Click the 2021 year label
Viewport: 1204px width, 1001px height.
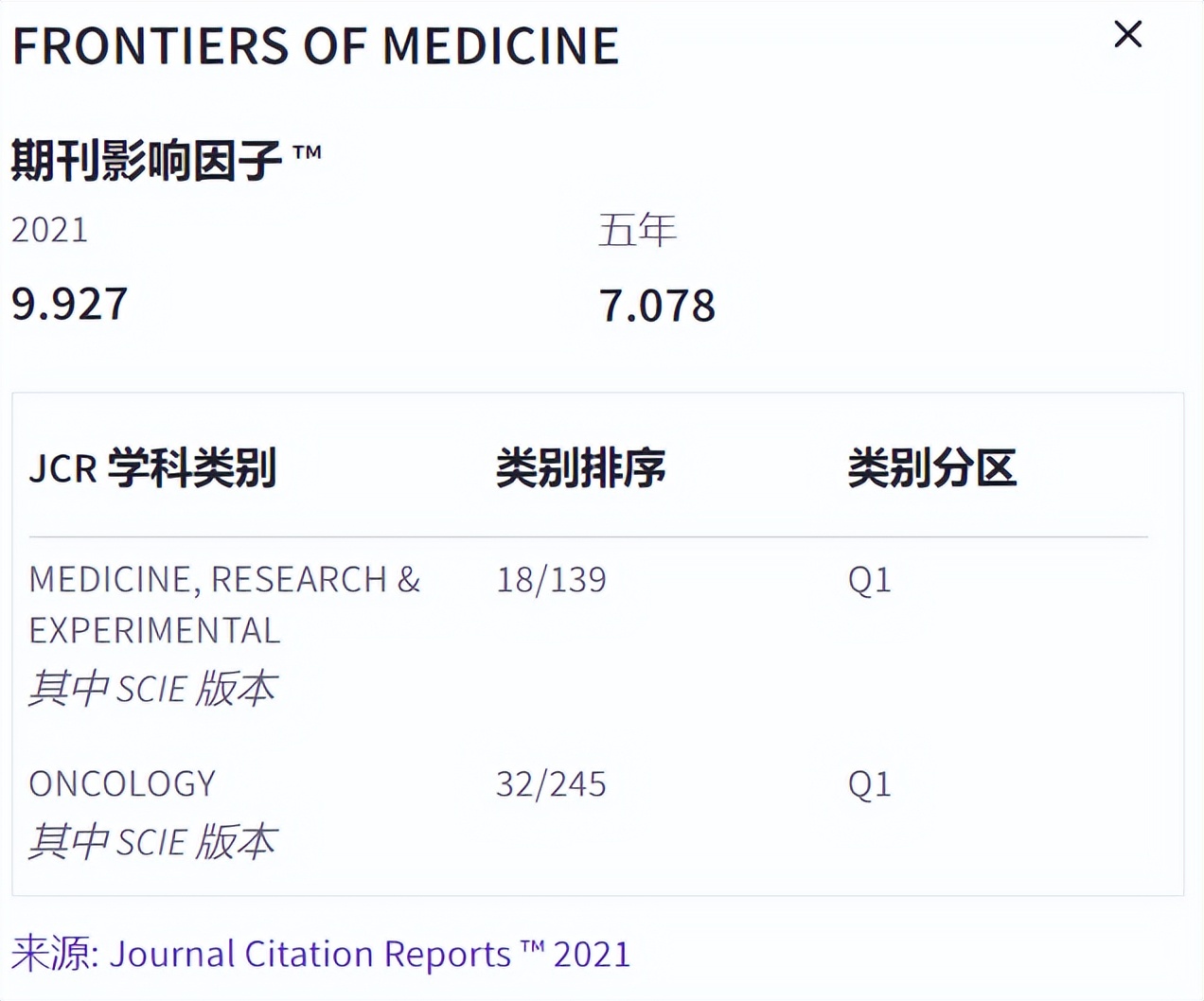coord(49,228)
